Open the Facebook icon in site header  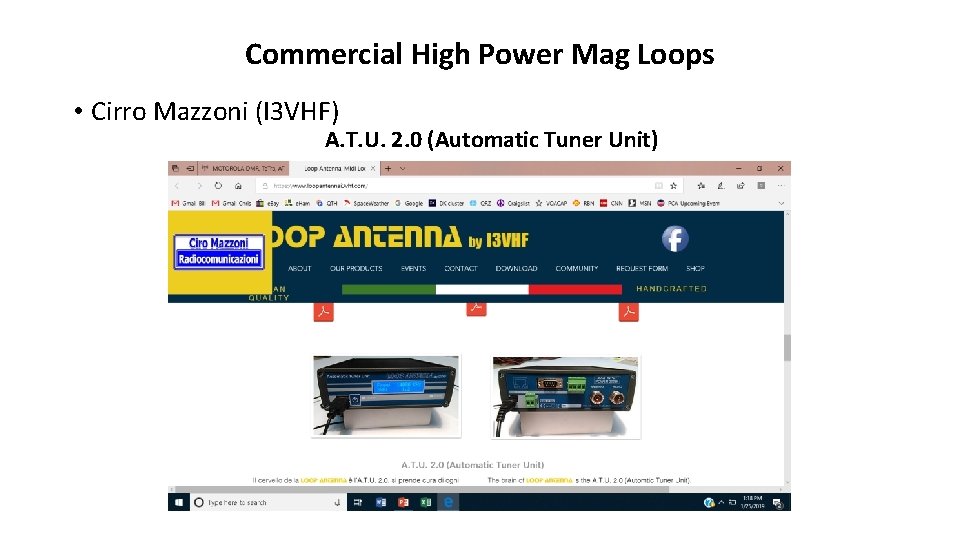[x=675, y=239]
